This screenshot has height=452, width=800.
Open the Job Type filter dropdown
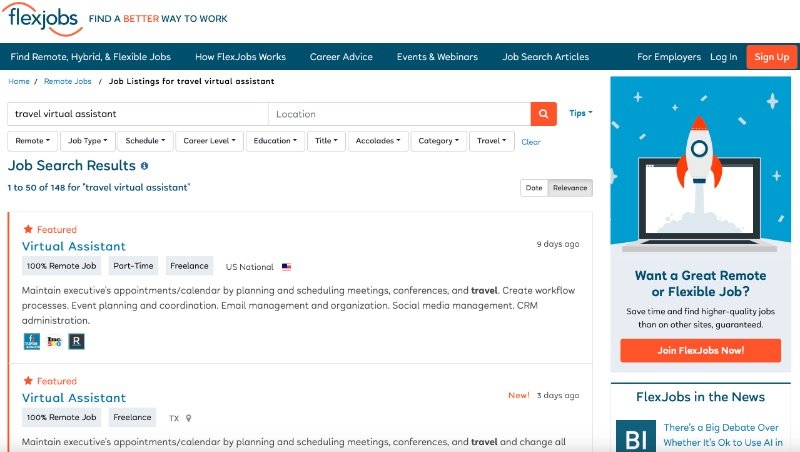coord(87,141)
